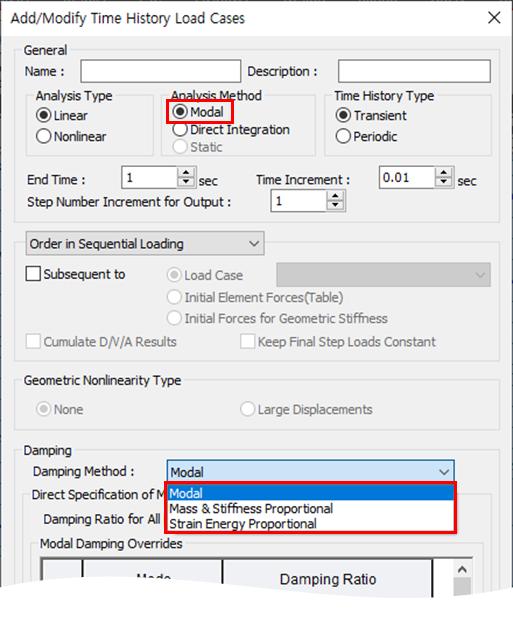The height and width of the screenshot is (632, 513).
Task: Select Modal analysis method radio
Action: click(x=198, y=112)
